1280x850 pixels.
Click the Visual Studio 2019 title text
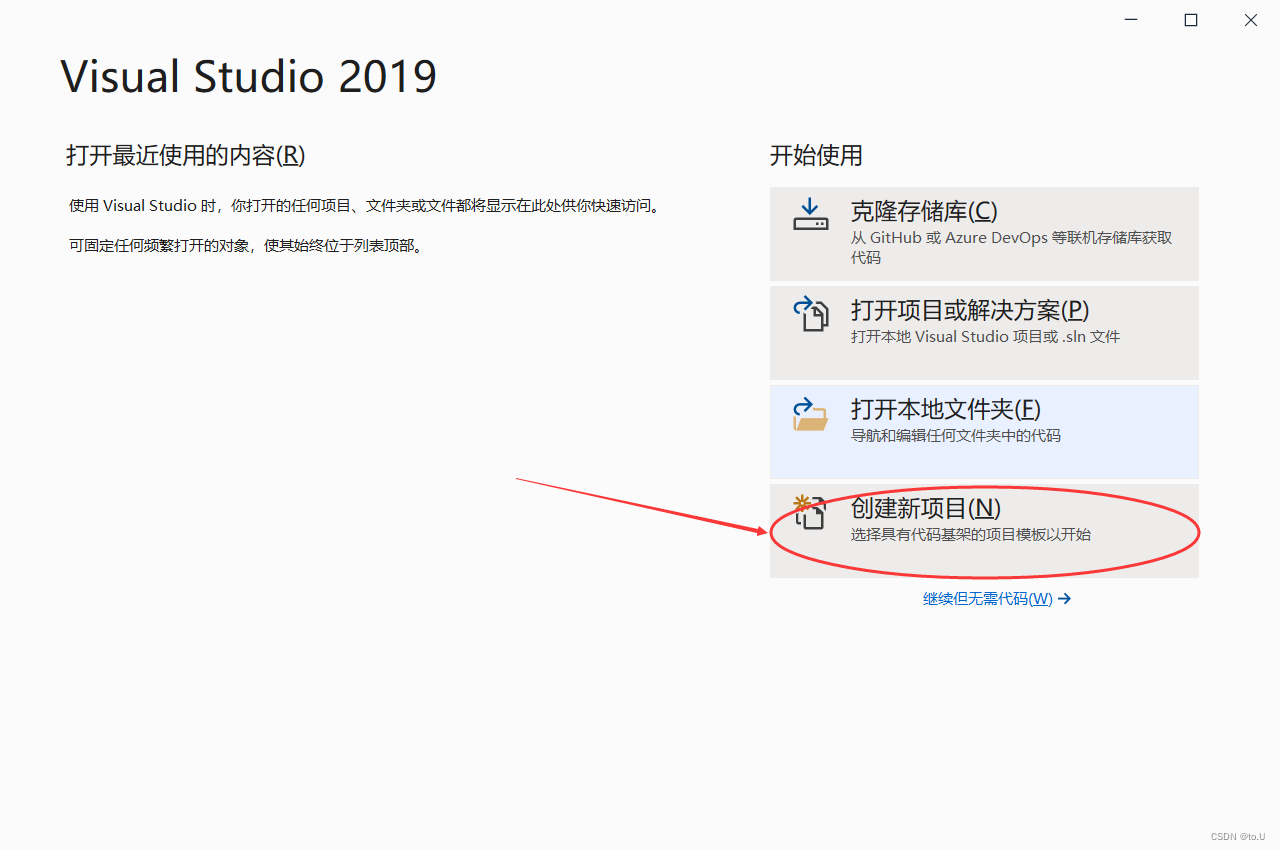pos(249,77)
